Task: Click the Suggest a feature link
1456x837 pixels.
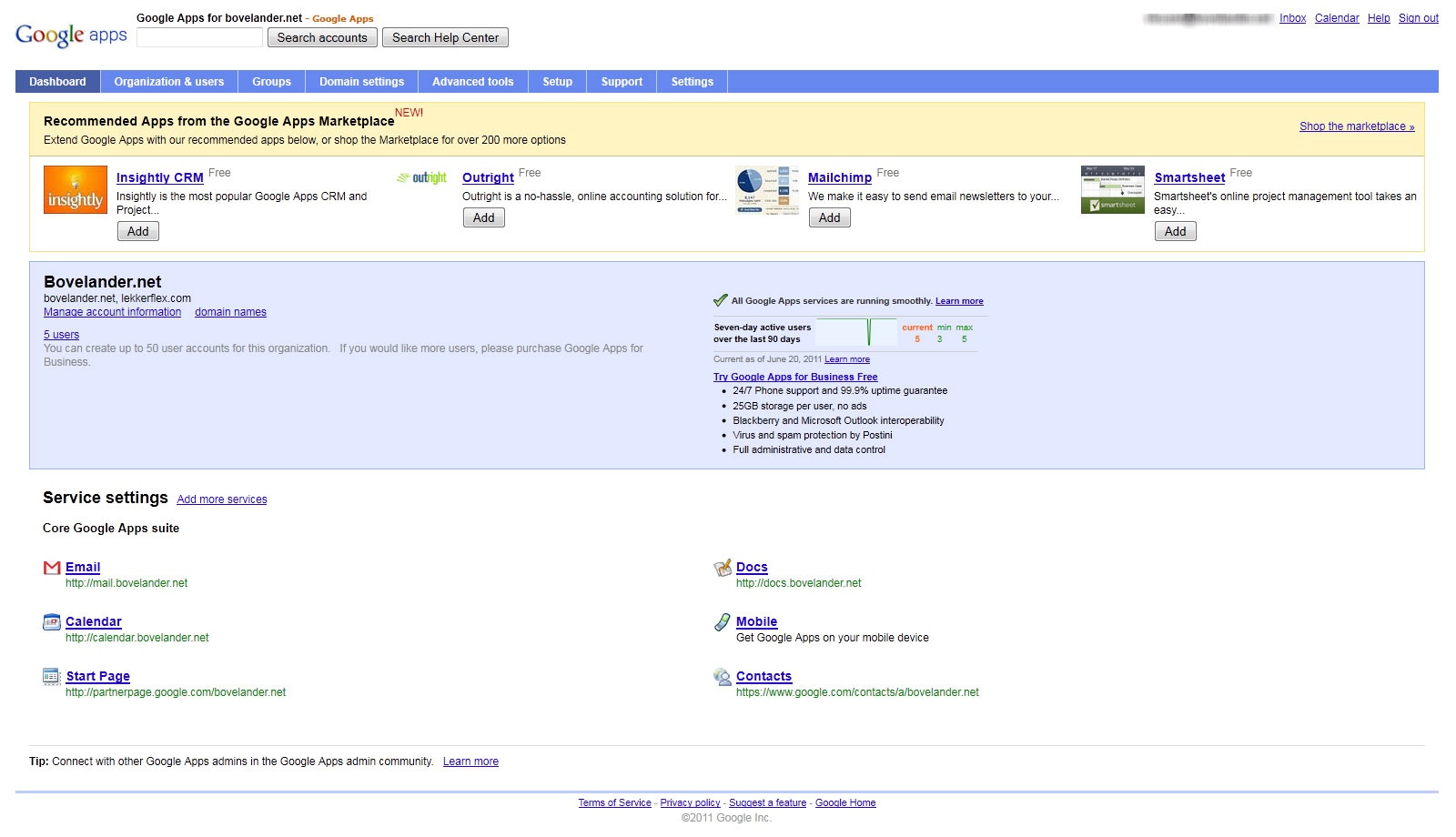Action: click(x=768, y=802)
